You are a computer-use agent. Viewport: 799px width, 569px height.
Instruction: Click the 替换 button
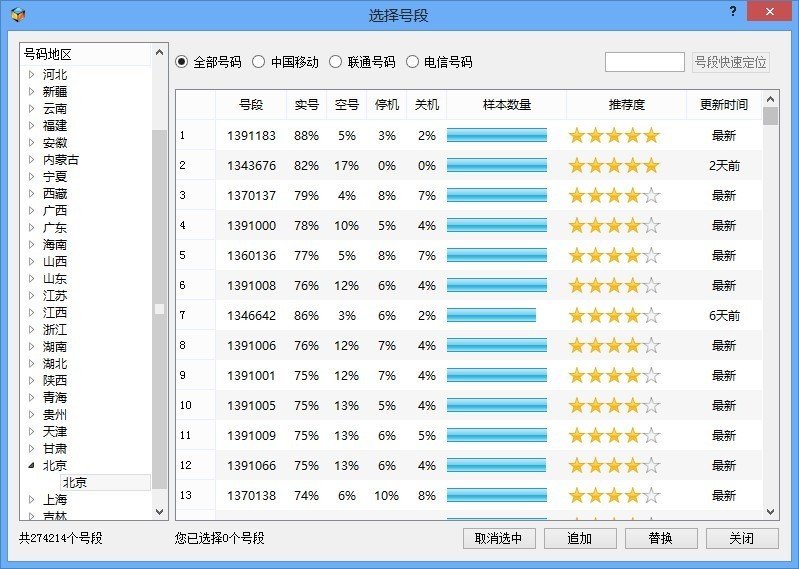tap(661, 538)
